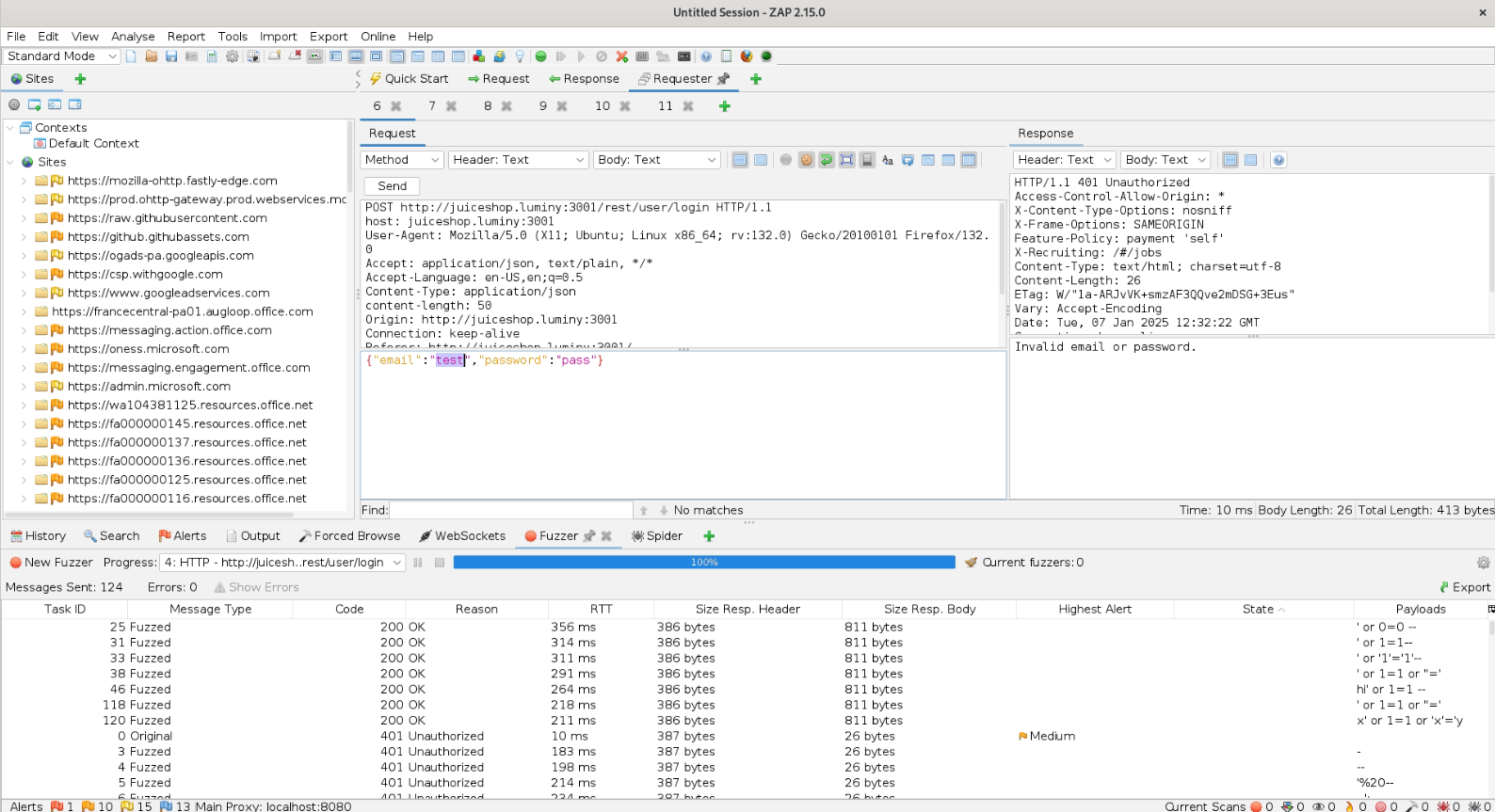
Task: Click the lightbulb icon in main toolbar
Action: pyautogui.click(x=520, y=56)
